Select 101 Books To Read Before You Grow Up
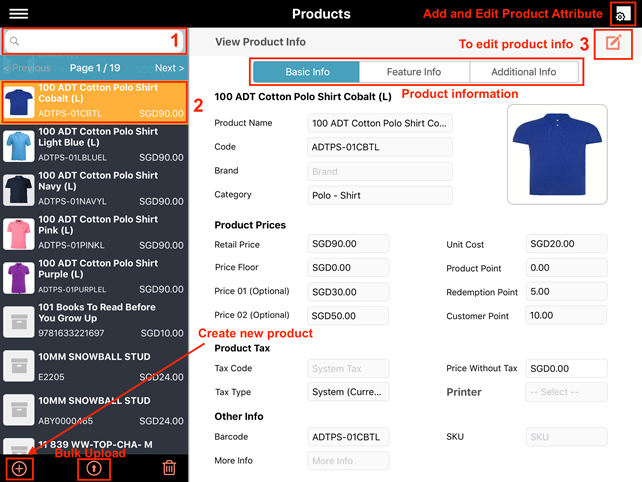 click(x=94, y=321)
